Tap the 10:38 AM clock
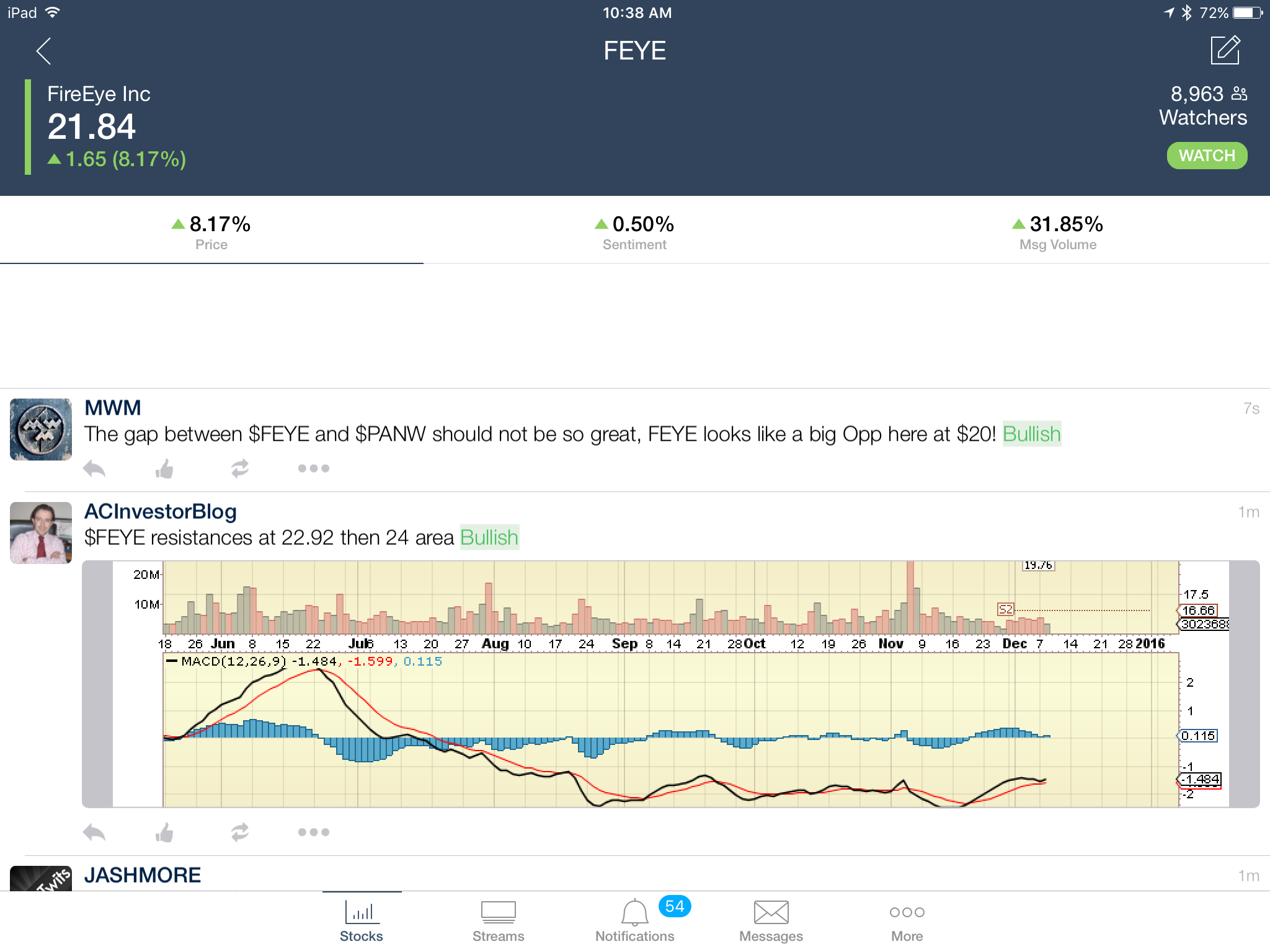Image resolution: width=1270 pixels, height=952 pixels. (637, 13)
